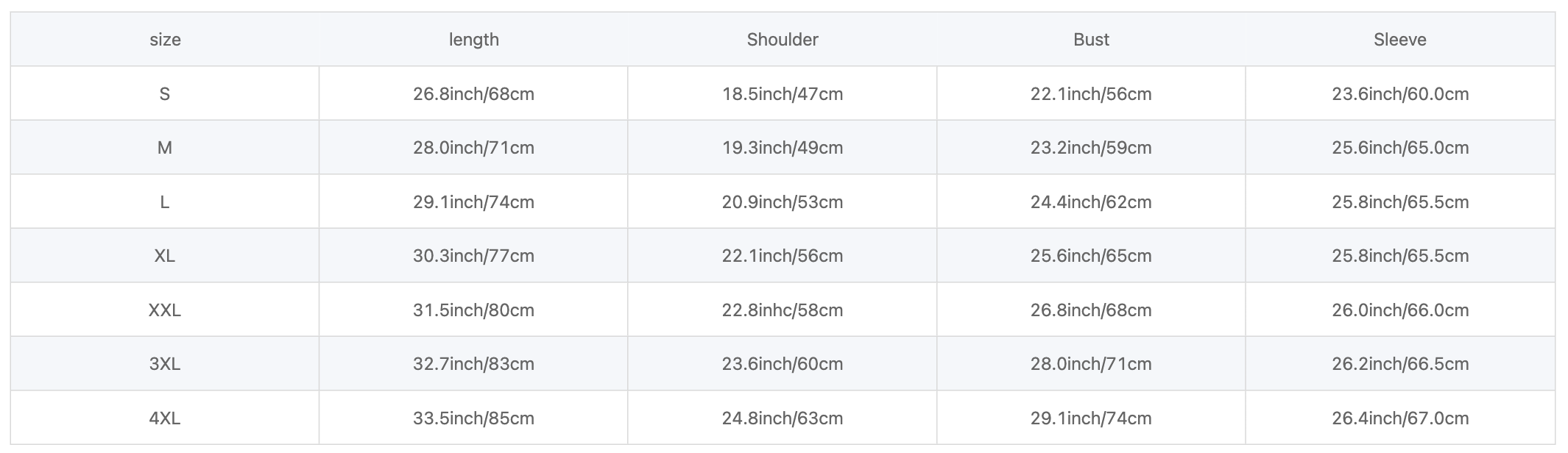Click the 22.8inhc/58cm shoulder cell
Screen dimensions: 1568x453
(783, 310)
